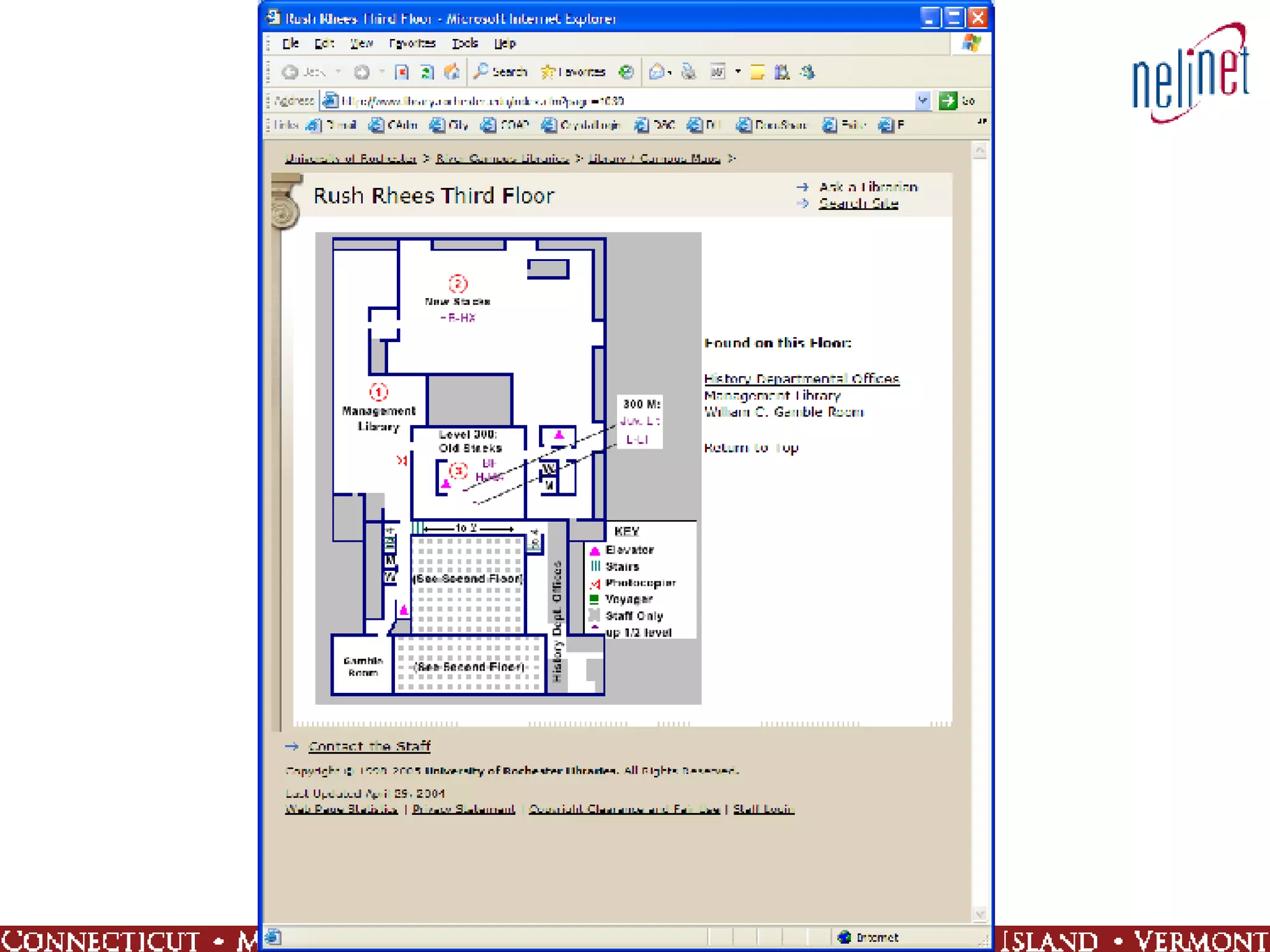Go to the Home page icon

[x=452, y=72]
